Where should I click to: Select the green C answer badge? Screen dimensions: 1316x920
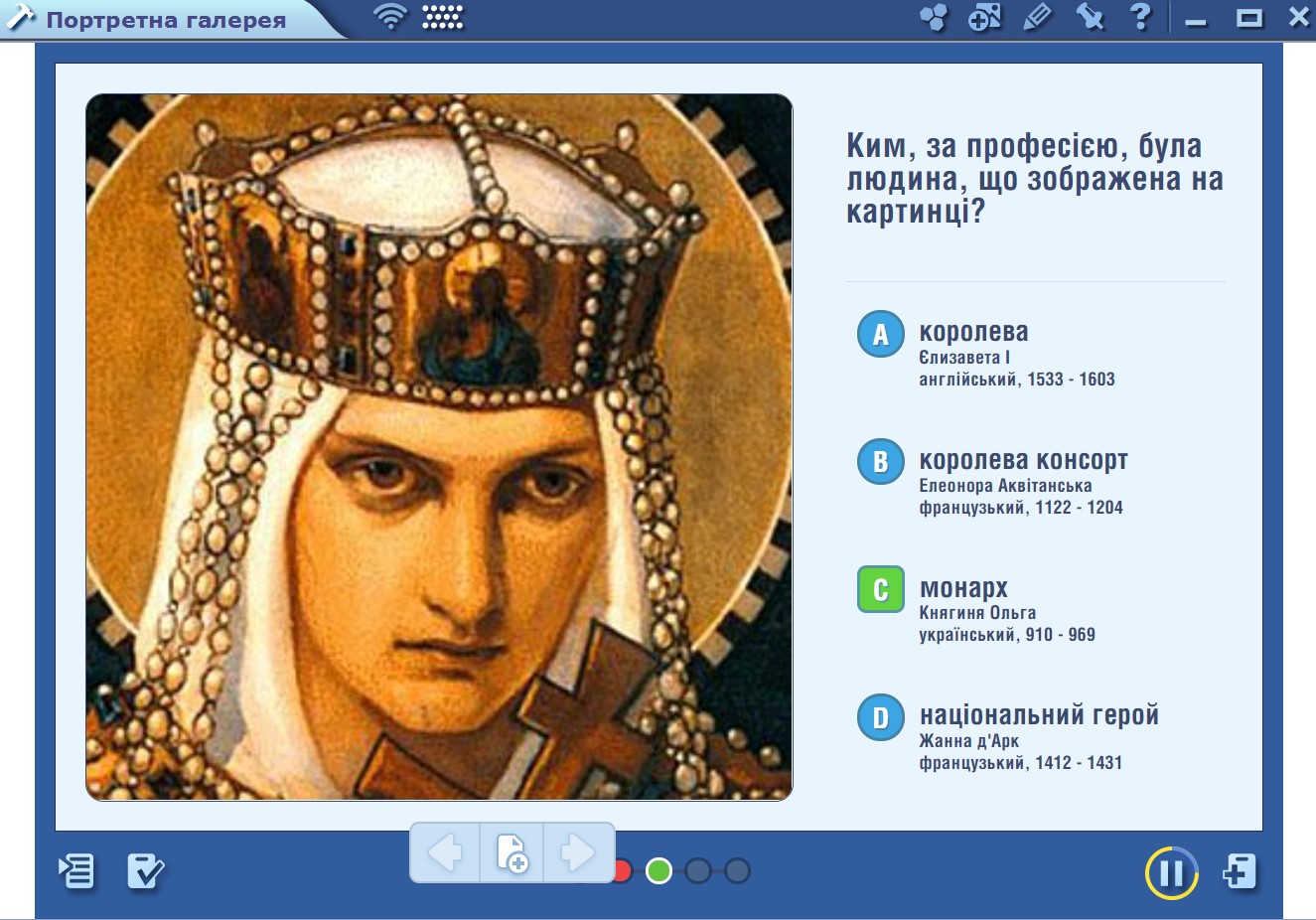(x=880, y=589)
